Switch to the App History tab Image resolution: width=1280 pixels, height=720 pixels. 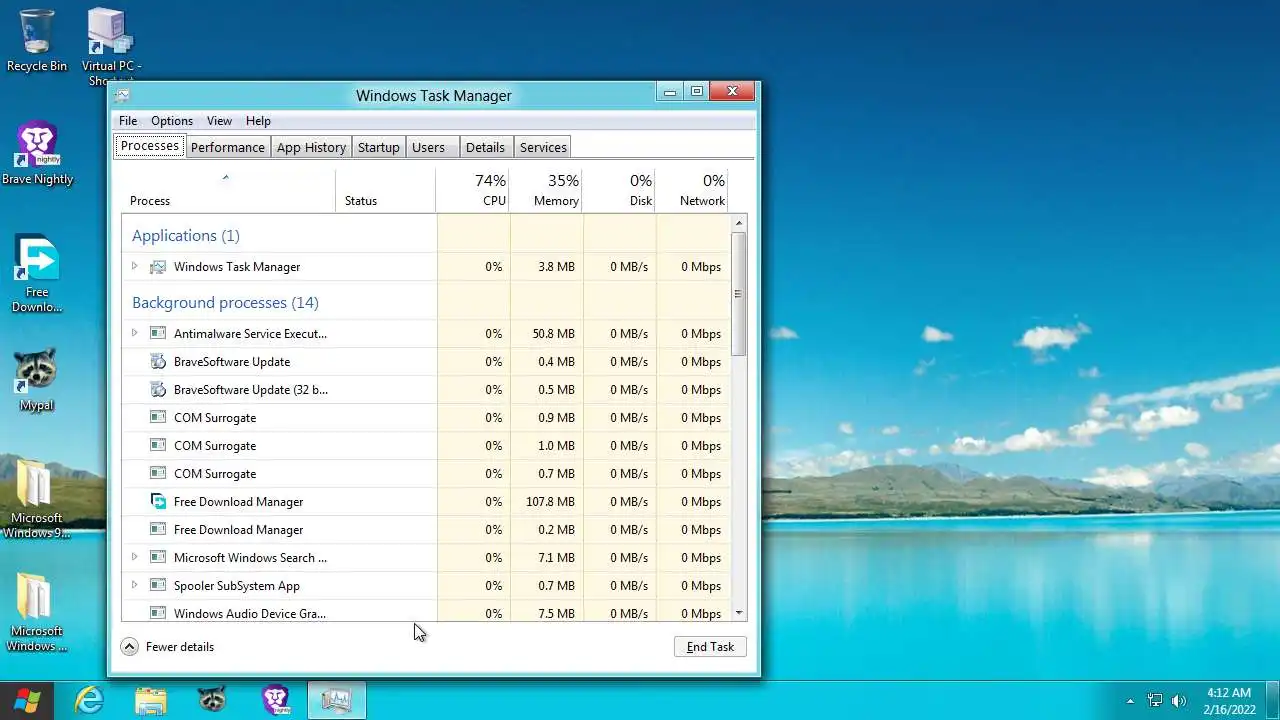311,147
